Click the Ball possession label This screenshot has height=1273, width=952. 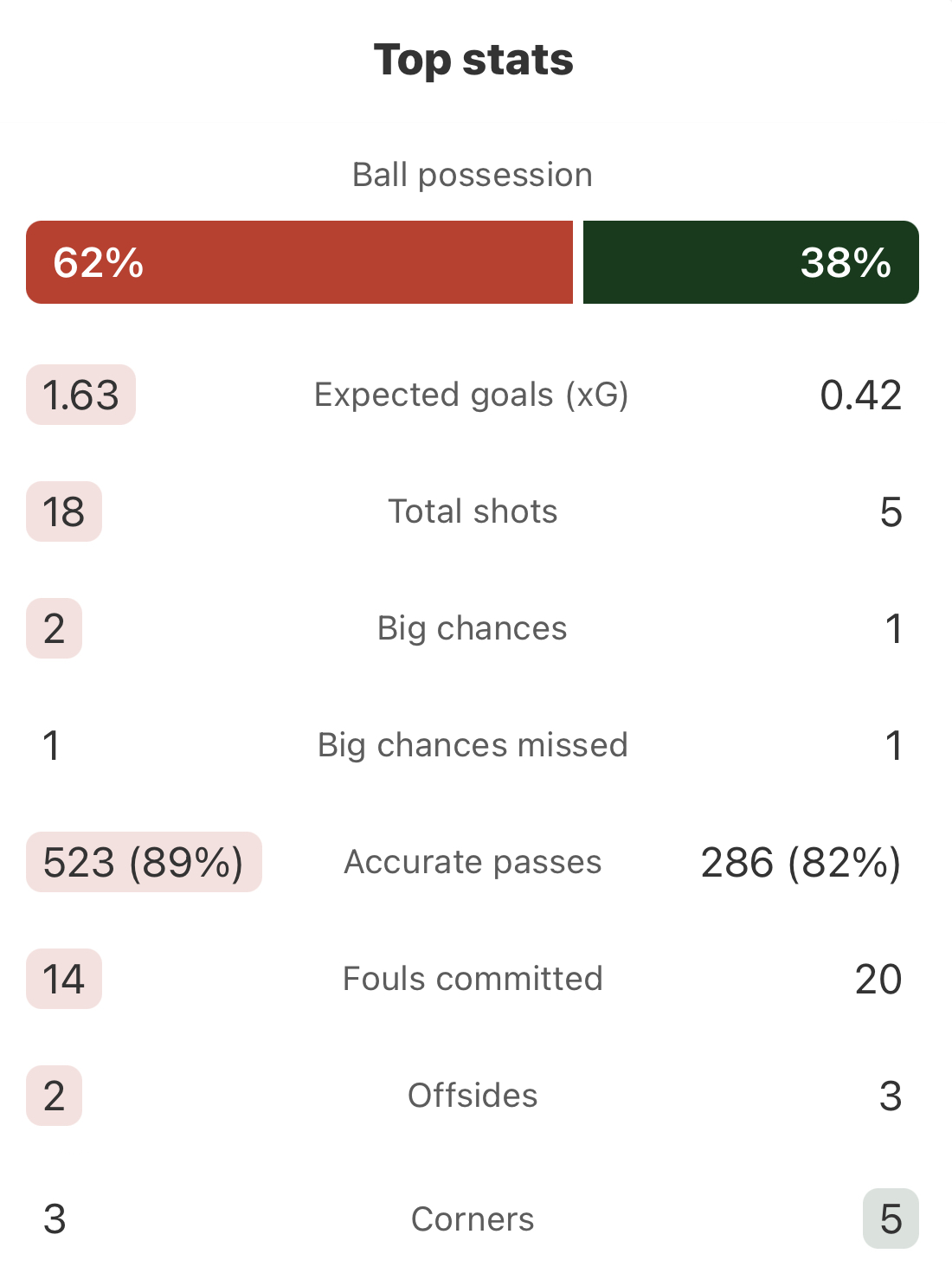473,175
